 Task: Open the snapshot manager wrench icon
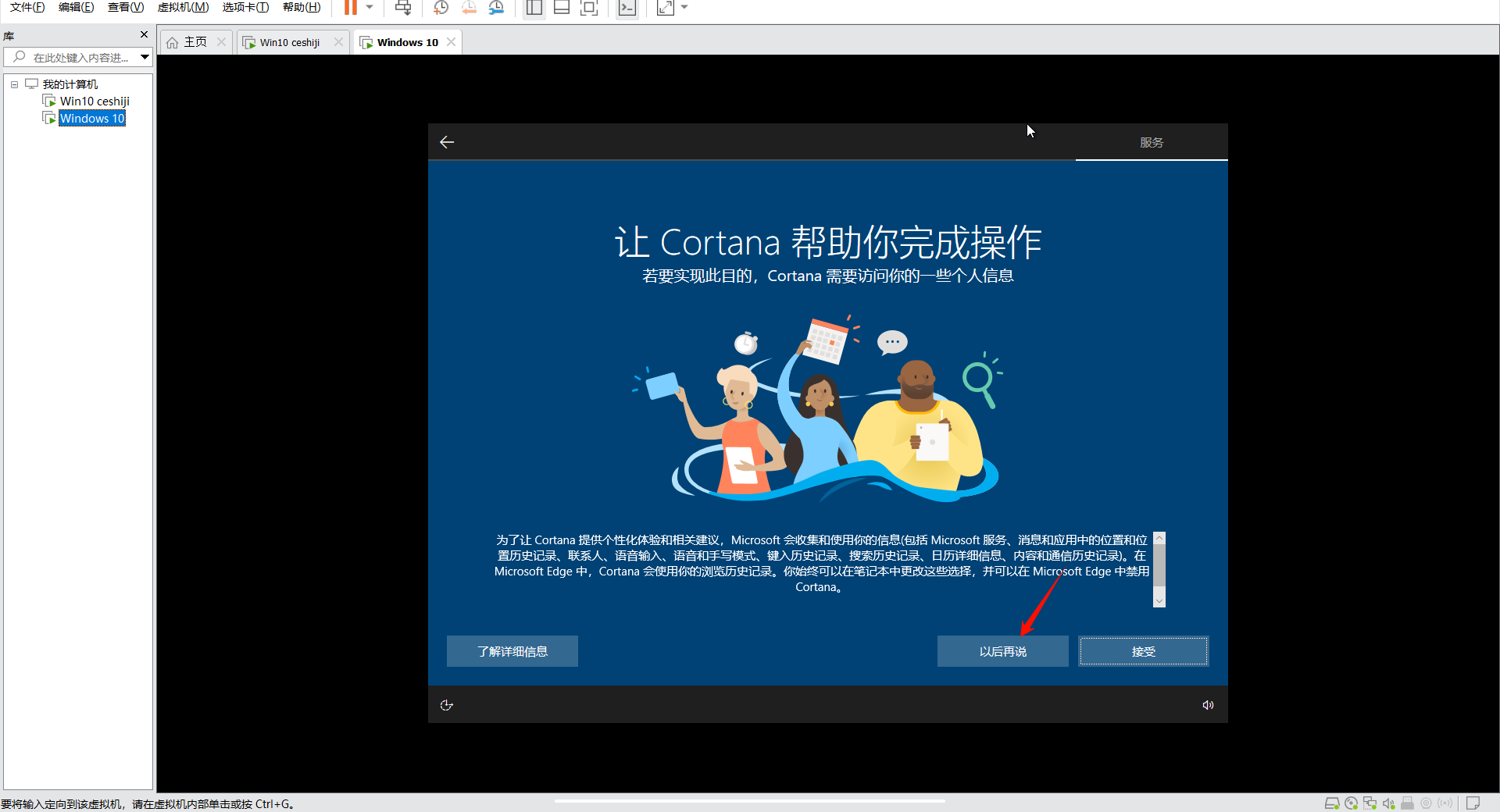coord(496,8)
